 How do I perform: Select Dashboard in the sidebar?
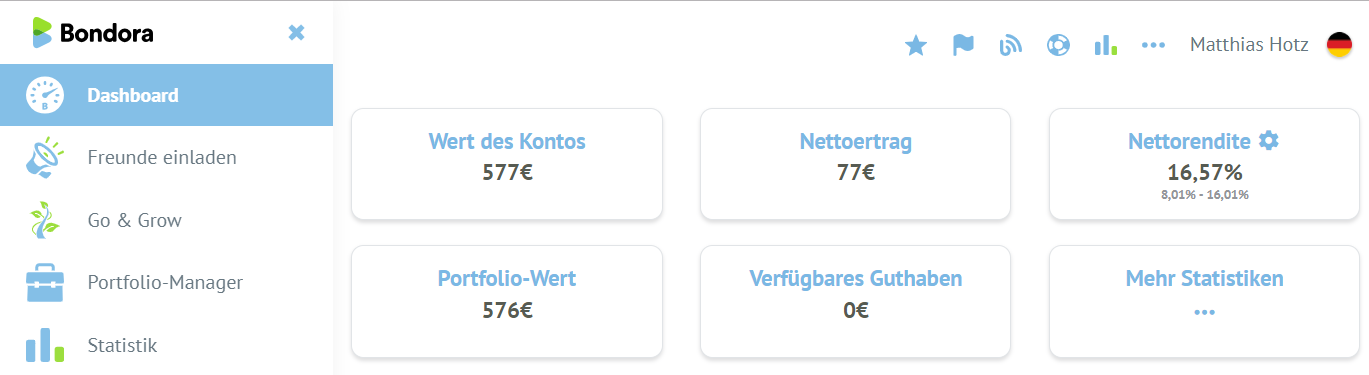[x=166, y=96]
